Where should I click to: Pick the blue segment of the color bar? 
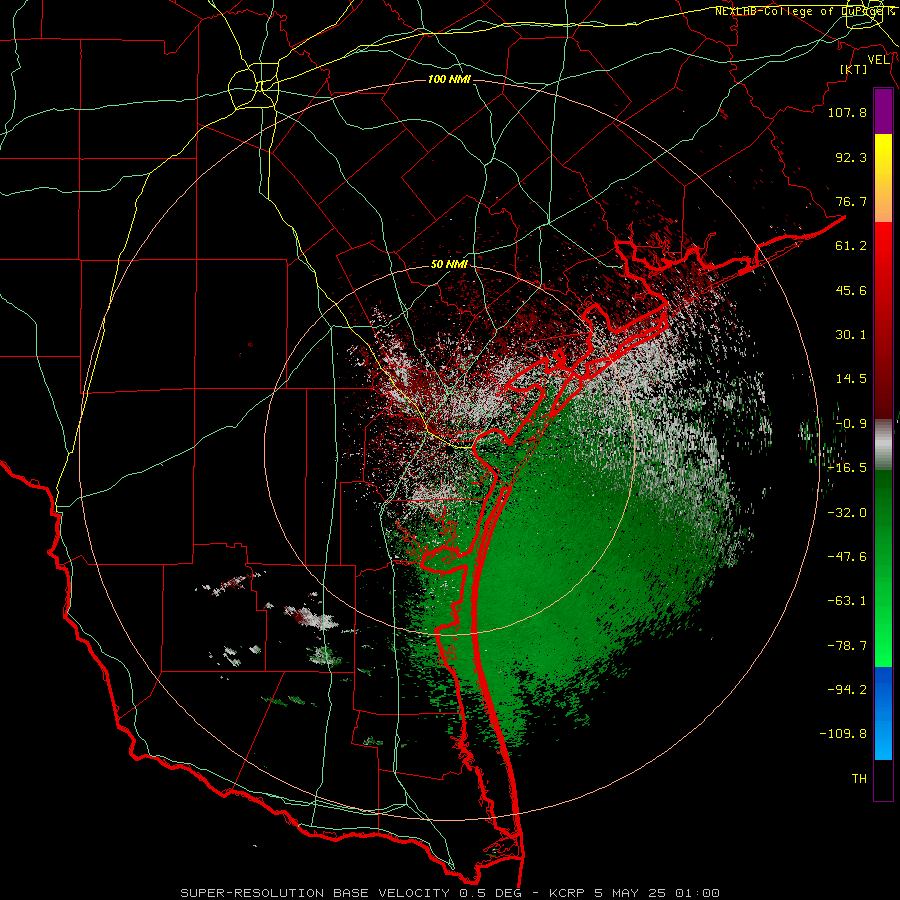883,713
